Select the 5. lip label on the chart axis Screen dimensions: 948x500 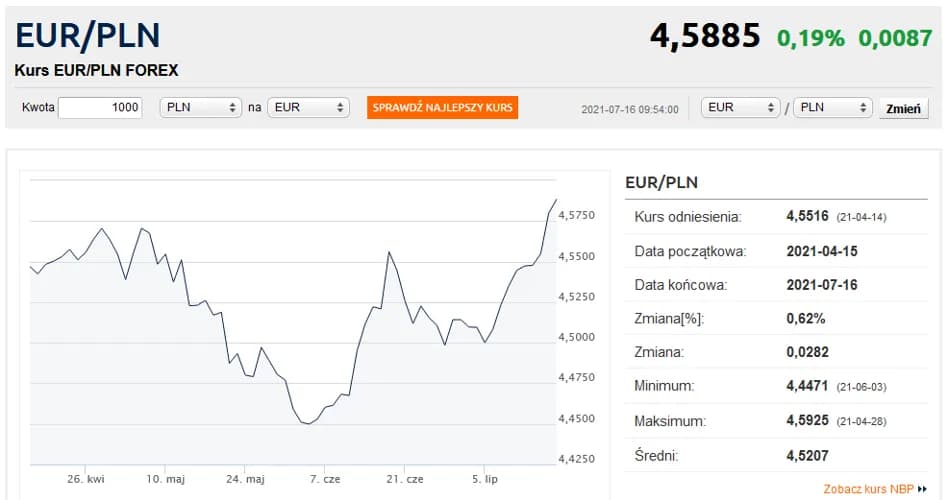point(484,479)
